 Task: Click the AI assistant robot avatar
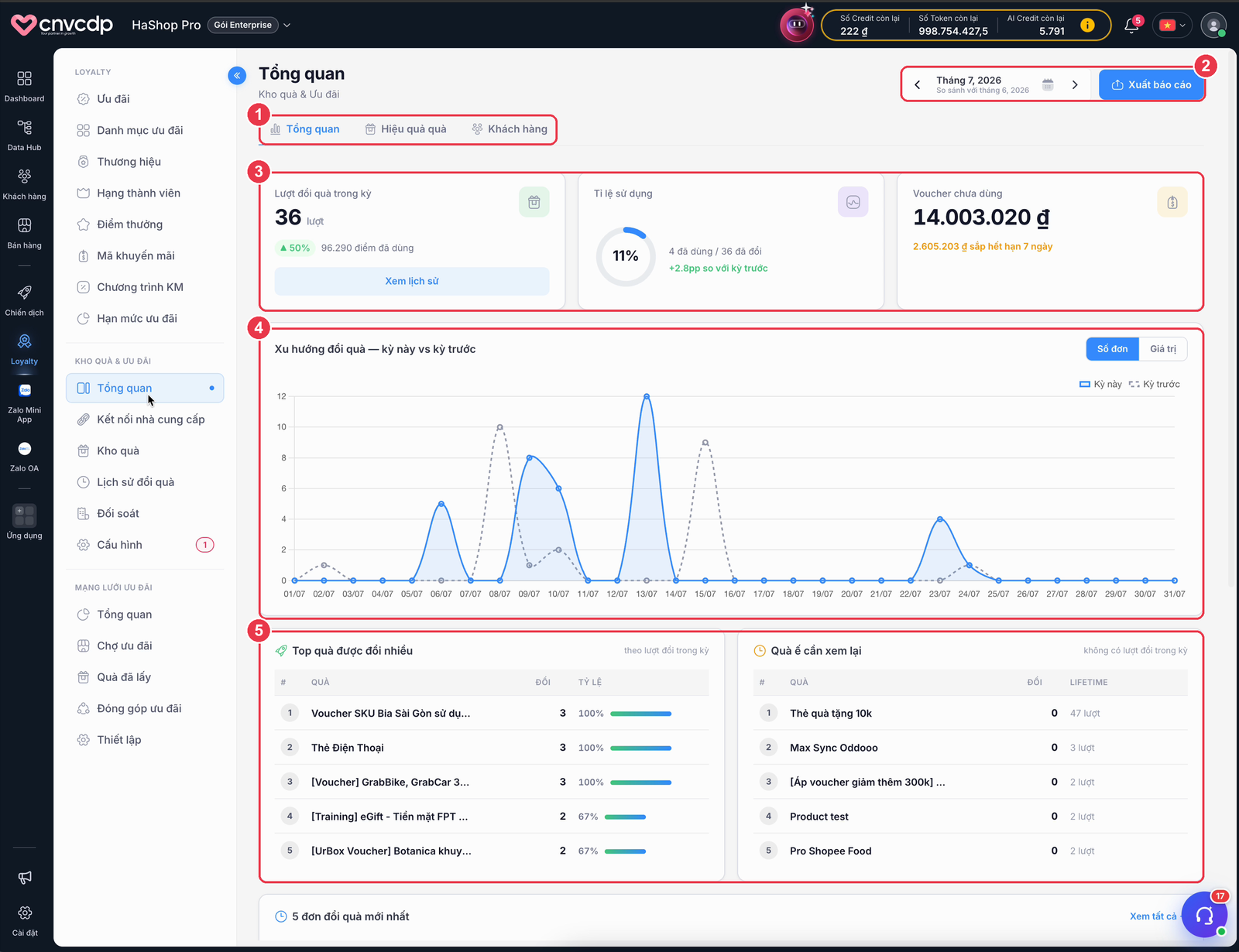tap(796, 25)
